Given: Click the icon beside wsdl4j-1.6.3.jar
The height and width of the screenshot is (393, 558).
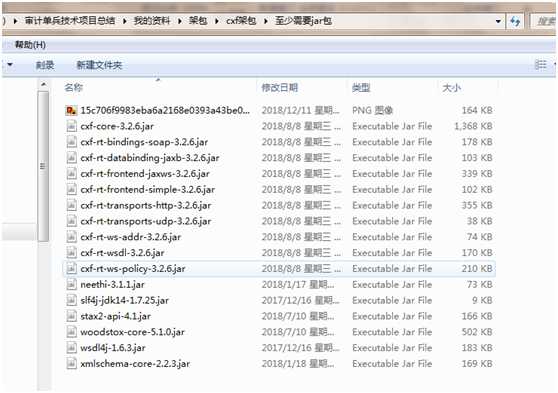Looking at the screenshot, I should tap(71, 348).
